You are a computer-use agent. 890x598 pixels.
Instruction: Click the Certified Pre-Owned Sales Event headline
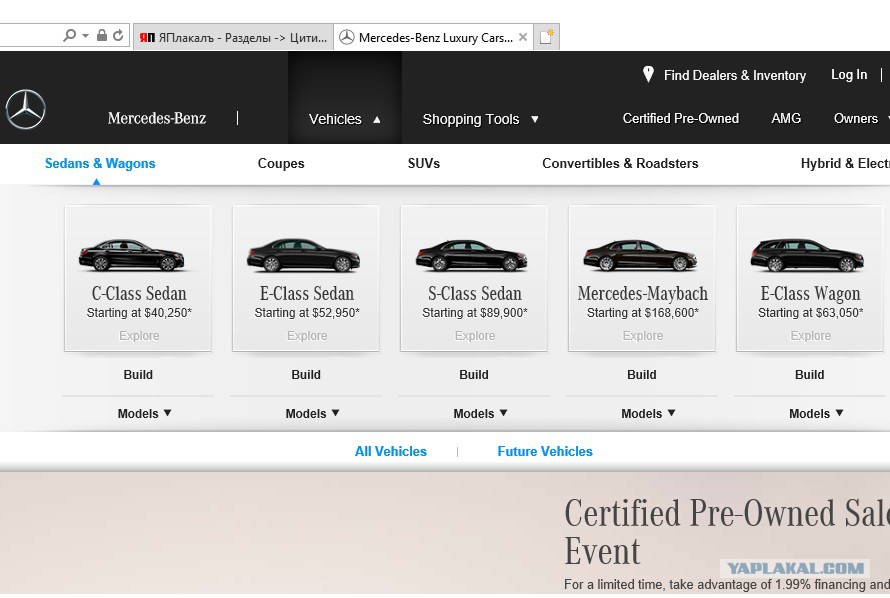pyautogui.click(x=727, y=532)
